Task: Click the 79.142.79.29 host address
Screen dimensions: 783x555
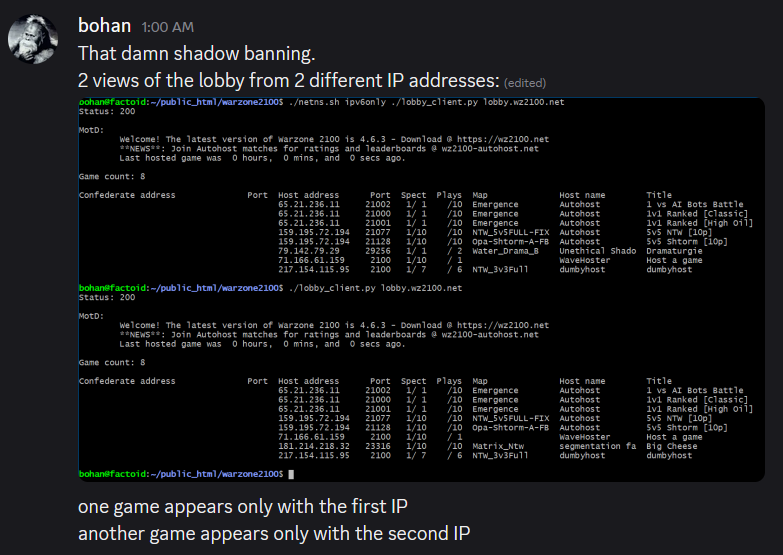Action: point(309,251)
